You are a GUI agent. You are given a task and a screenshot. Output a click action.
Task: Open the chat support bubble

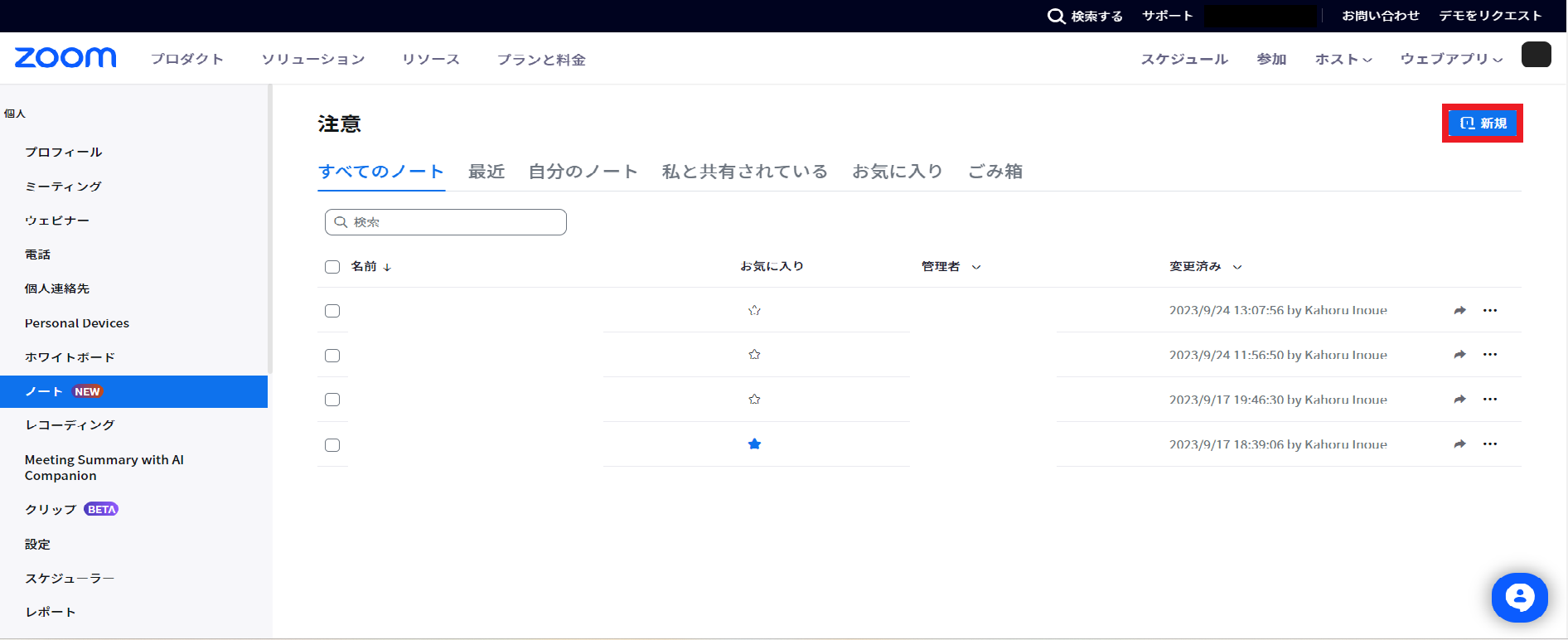pyautogui.click(x=1519, y=597)
